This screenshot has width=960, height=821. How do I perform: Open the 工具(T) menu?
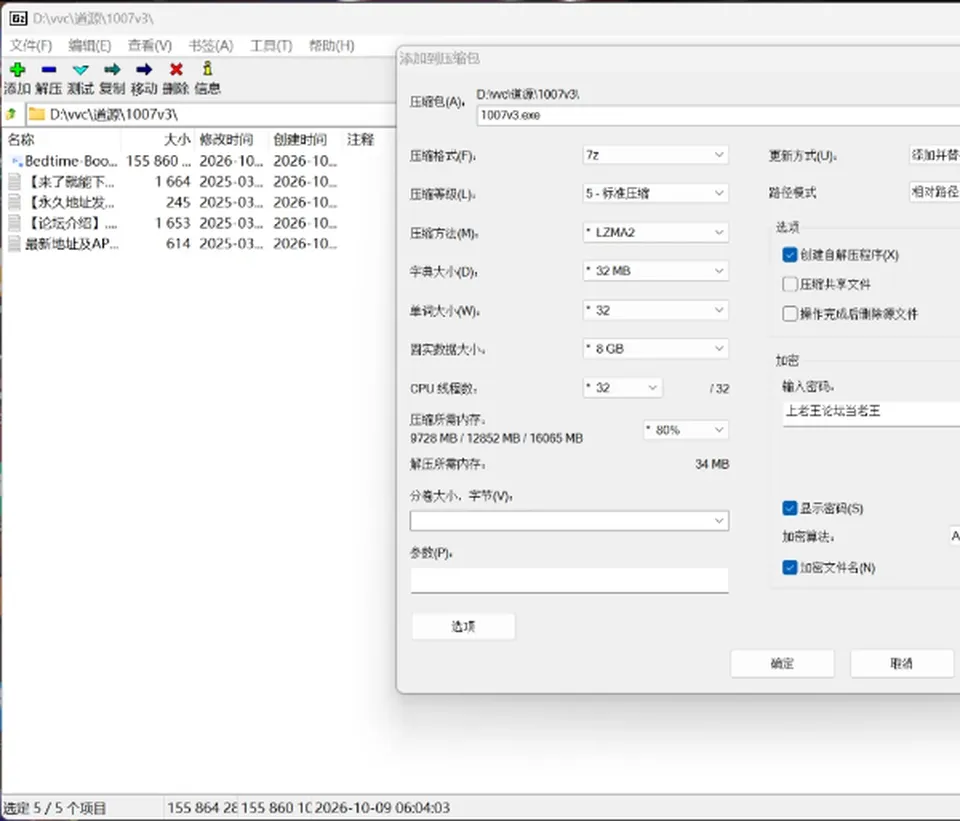tap(271, 45)
